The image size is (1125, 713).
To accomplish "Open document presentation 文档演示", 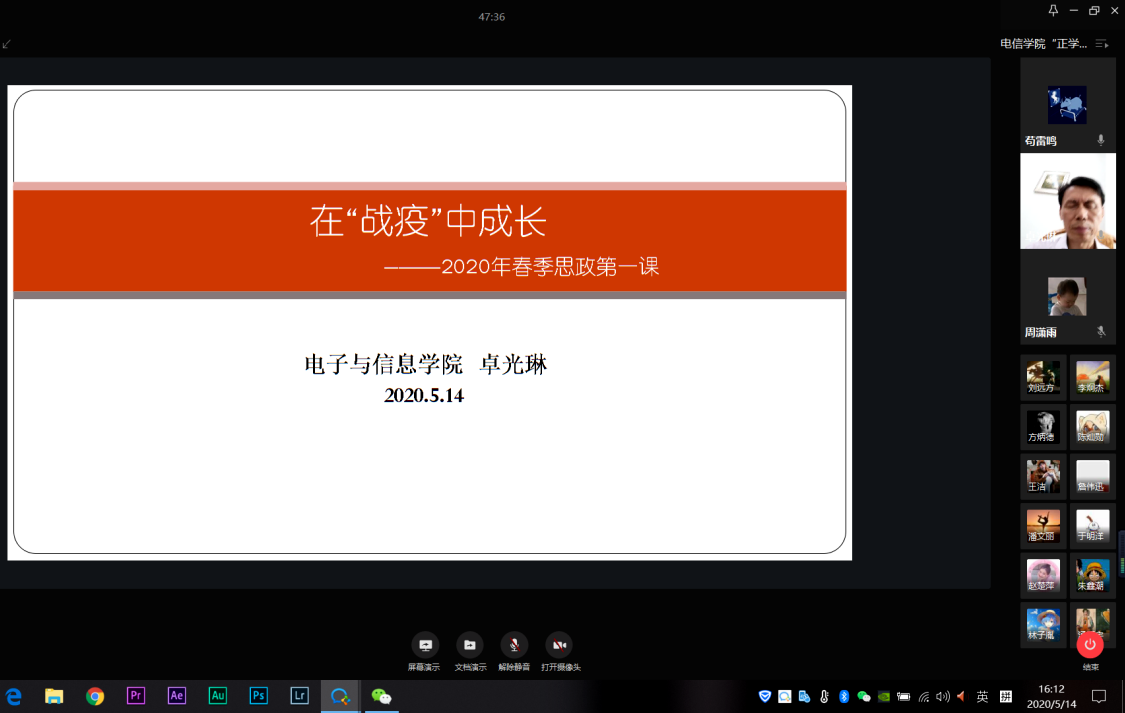I will point(470,646).
